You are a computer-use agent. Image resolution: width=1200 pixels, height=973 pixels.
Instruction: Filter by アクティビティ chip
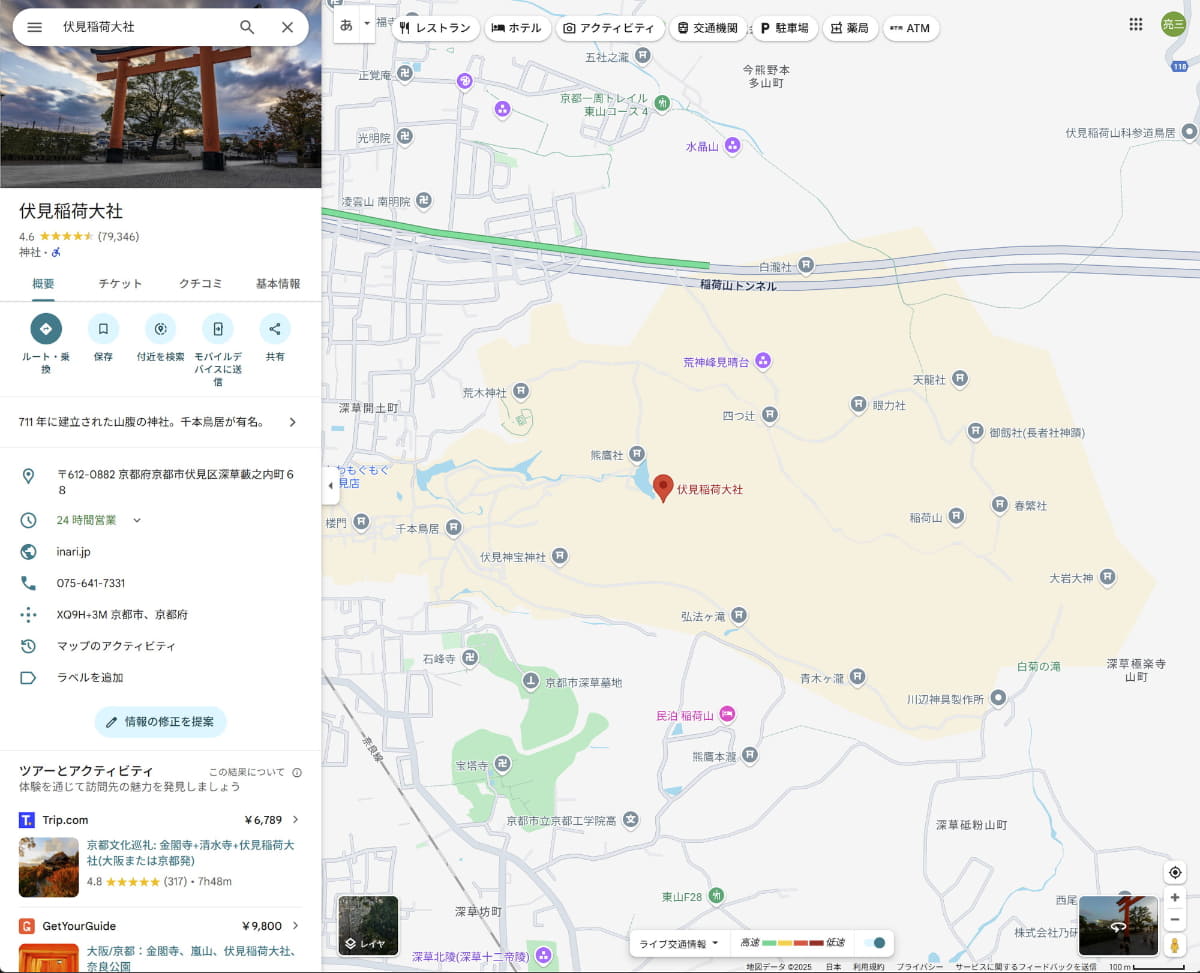[609, 28]
